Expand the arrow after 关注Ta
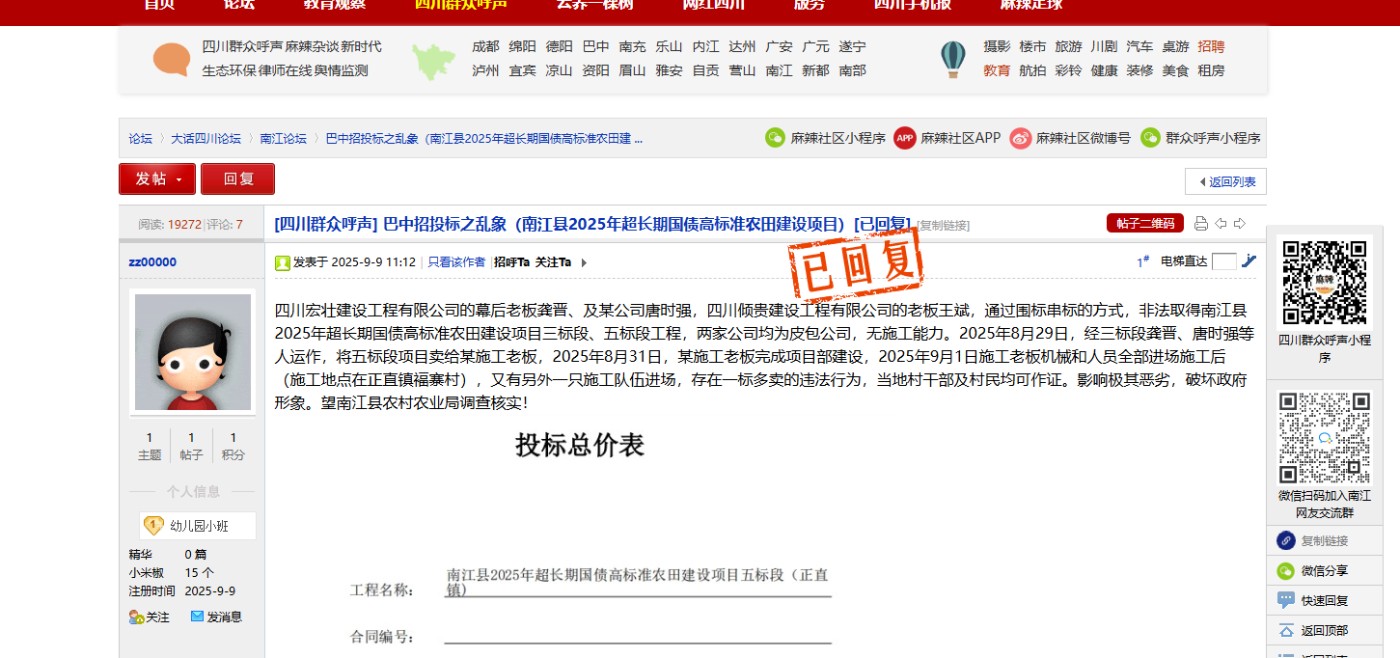Viewport: 1400px width, 658px height. (x=584, y=263)
